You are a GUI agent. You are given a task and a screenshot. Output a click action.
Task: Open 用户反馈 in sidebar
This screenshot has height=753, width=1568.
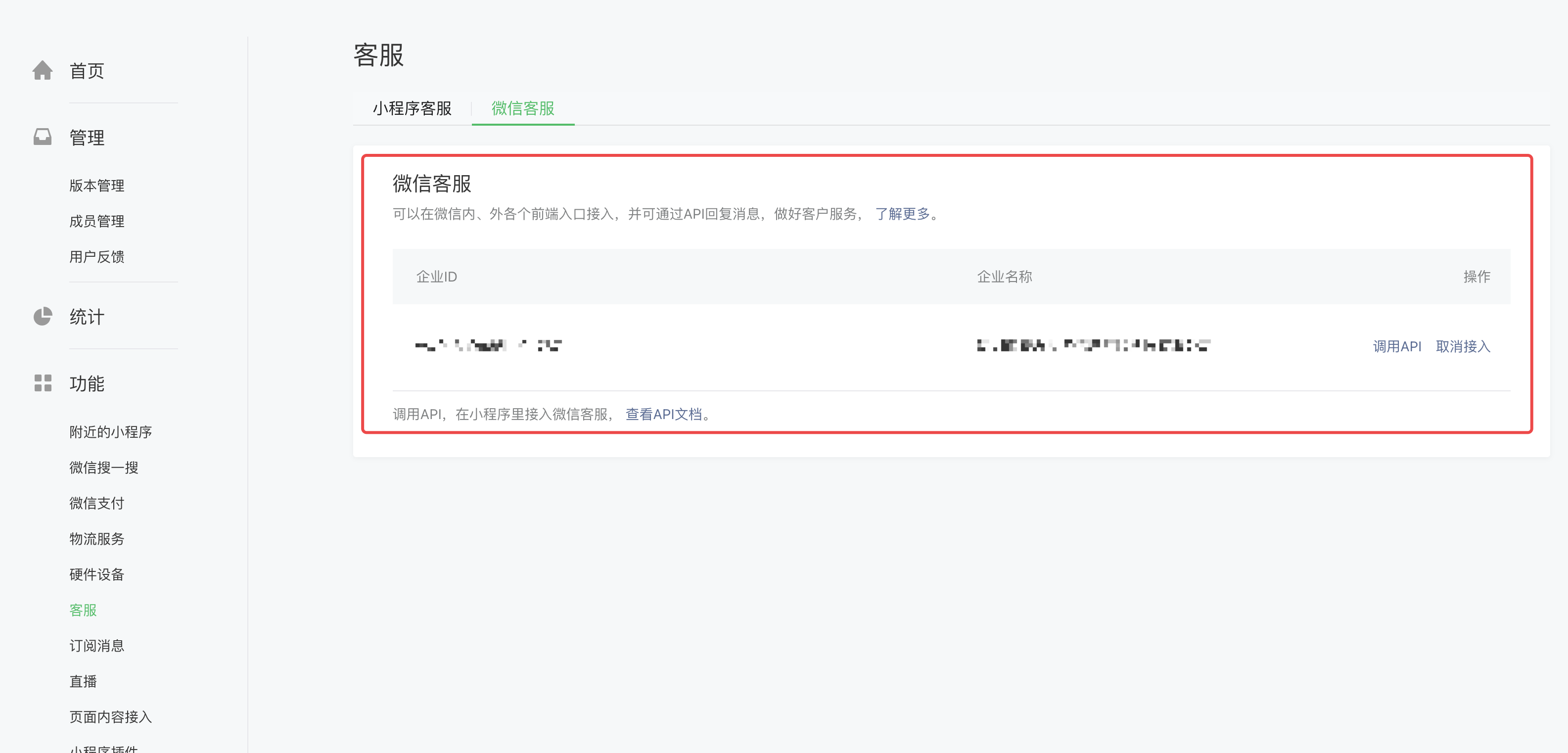coord(97,256)
